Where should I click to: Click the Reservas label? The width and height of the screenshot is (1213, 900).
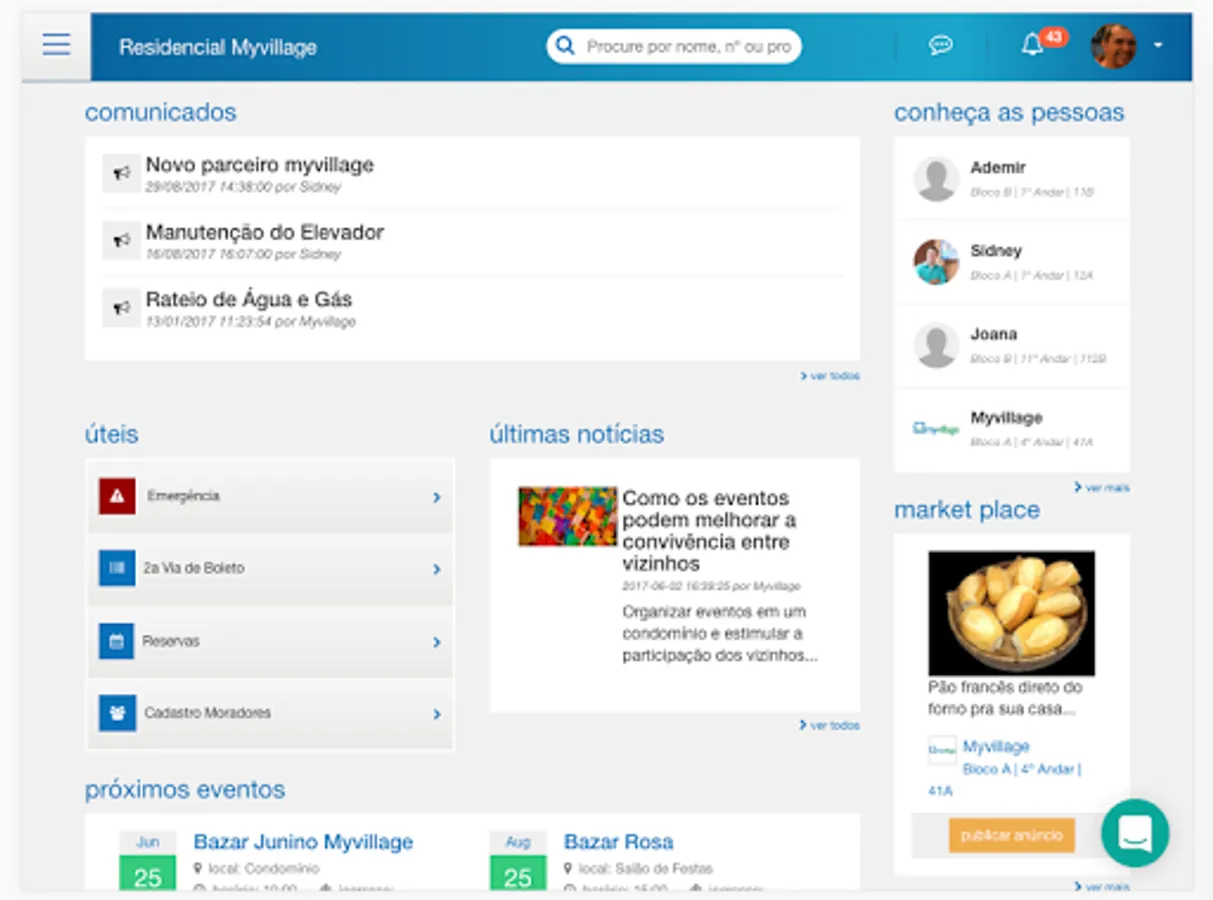click(x=171, y=641)
